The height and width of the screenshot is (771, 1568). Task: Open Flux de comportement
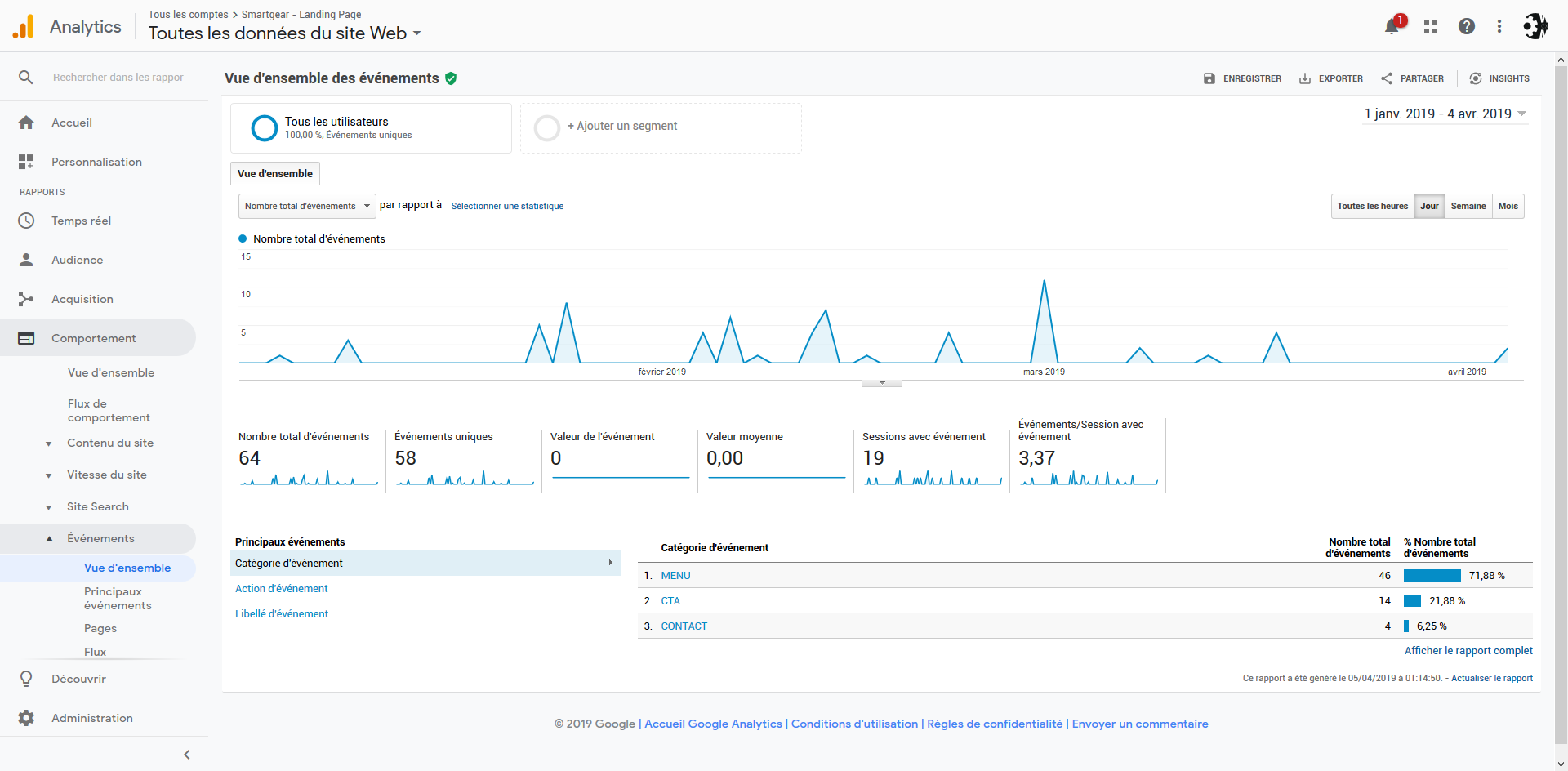pyautogui.click(x=109, y=411)
